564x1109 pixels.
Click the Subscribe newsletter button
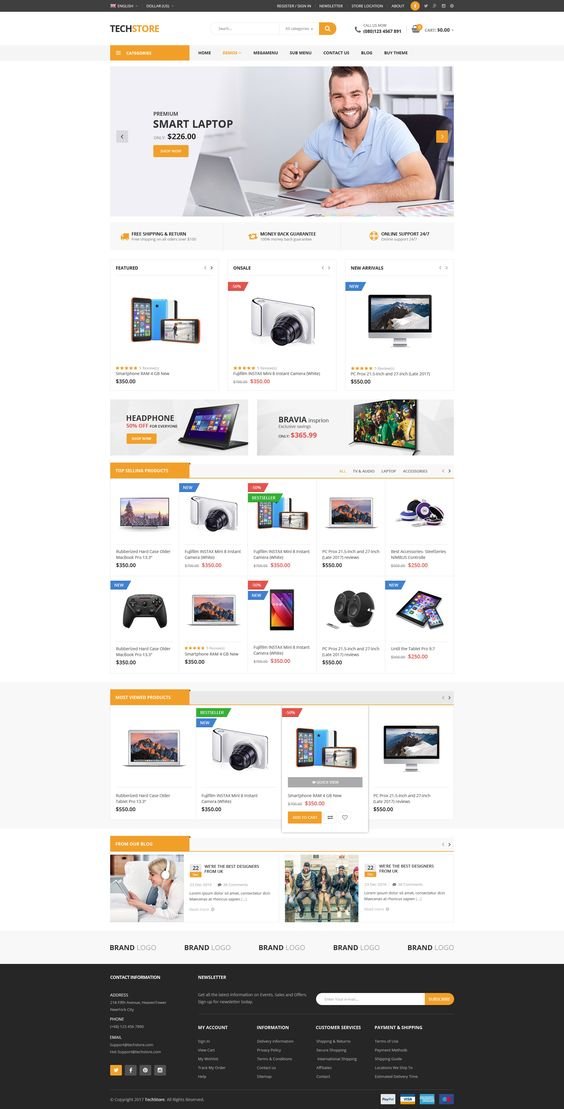click(x=439, y=999)
